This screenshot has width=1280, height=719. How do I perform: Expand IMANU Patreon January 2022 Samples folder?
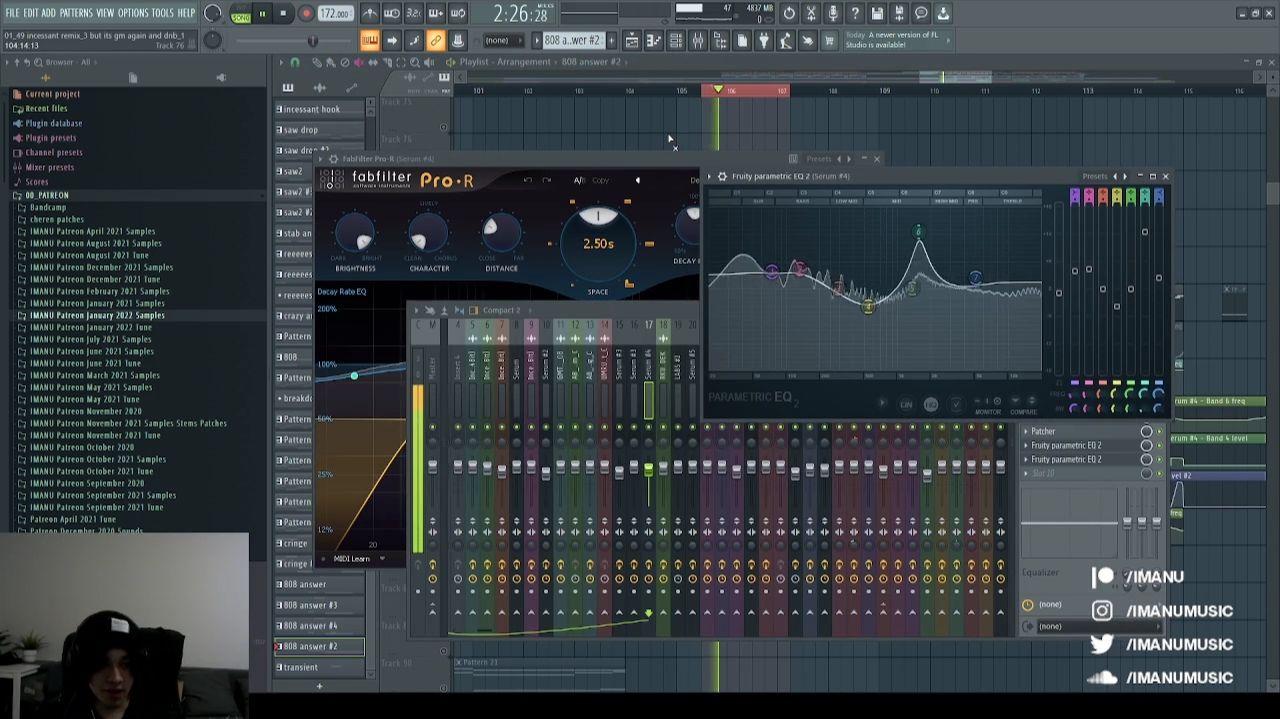[97, 315]
